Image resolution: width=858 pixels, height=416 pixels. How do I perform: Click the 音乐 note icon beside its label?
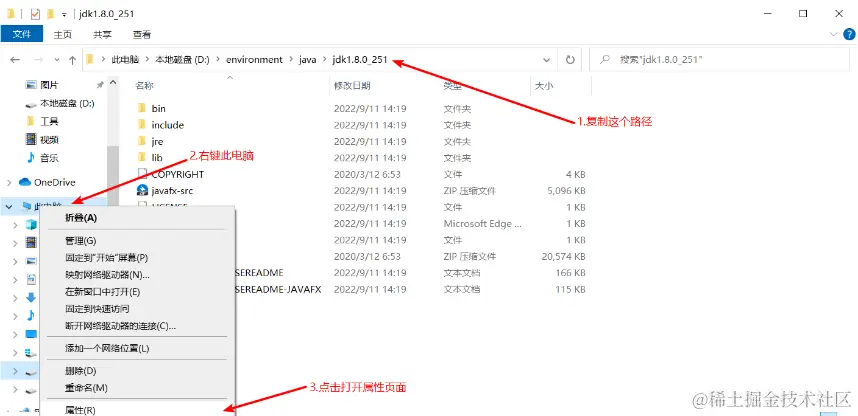pos(31,158)
